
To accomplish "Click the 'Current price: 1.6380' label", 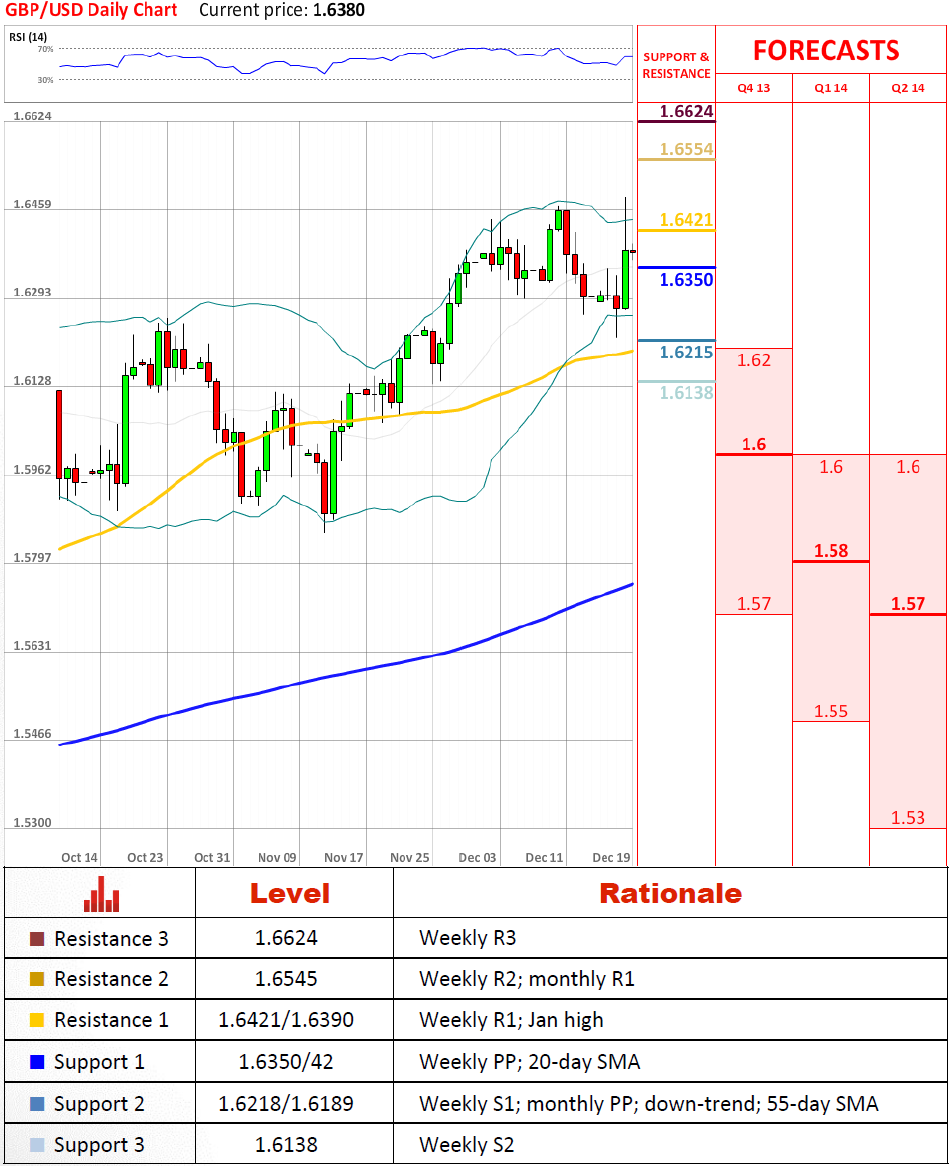I will 282,10.
